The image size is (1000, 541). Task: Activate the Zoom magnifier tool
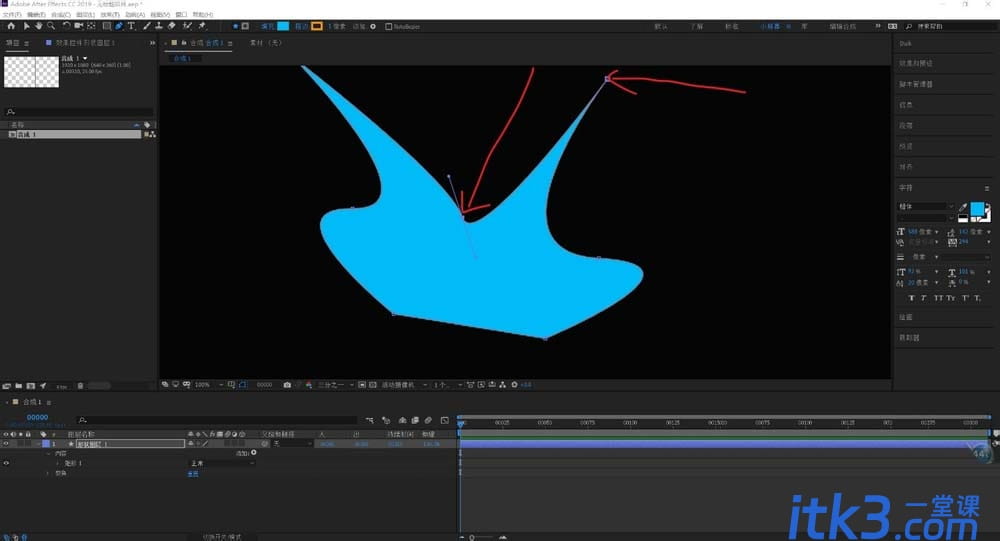pos(51,26)
